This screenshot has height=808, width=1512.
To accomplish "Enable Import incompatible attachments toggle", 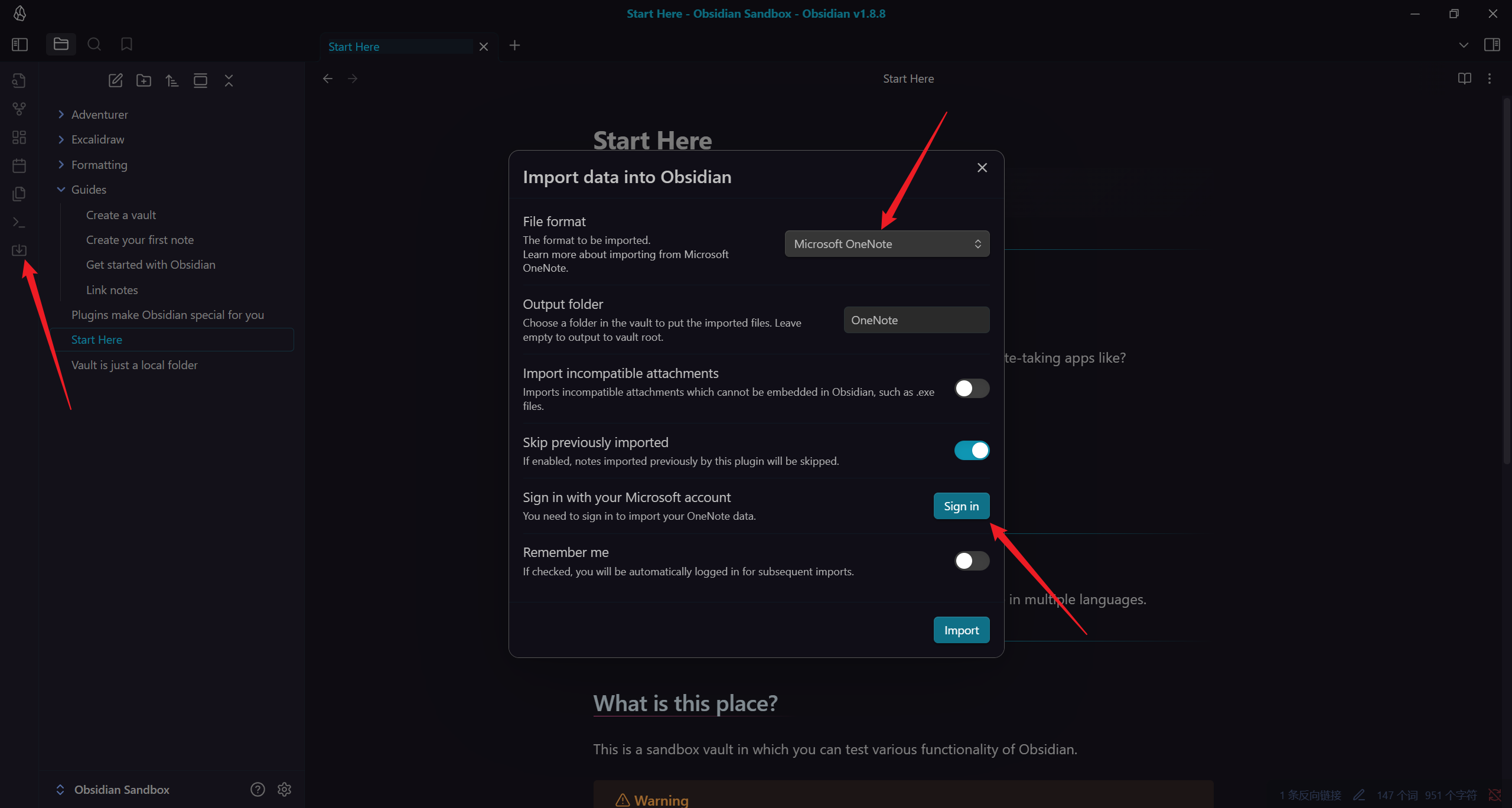I will click(972, 388).
